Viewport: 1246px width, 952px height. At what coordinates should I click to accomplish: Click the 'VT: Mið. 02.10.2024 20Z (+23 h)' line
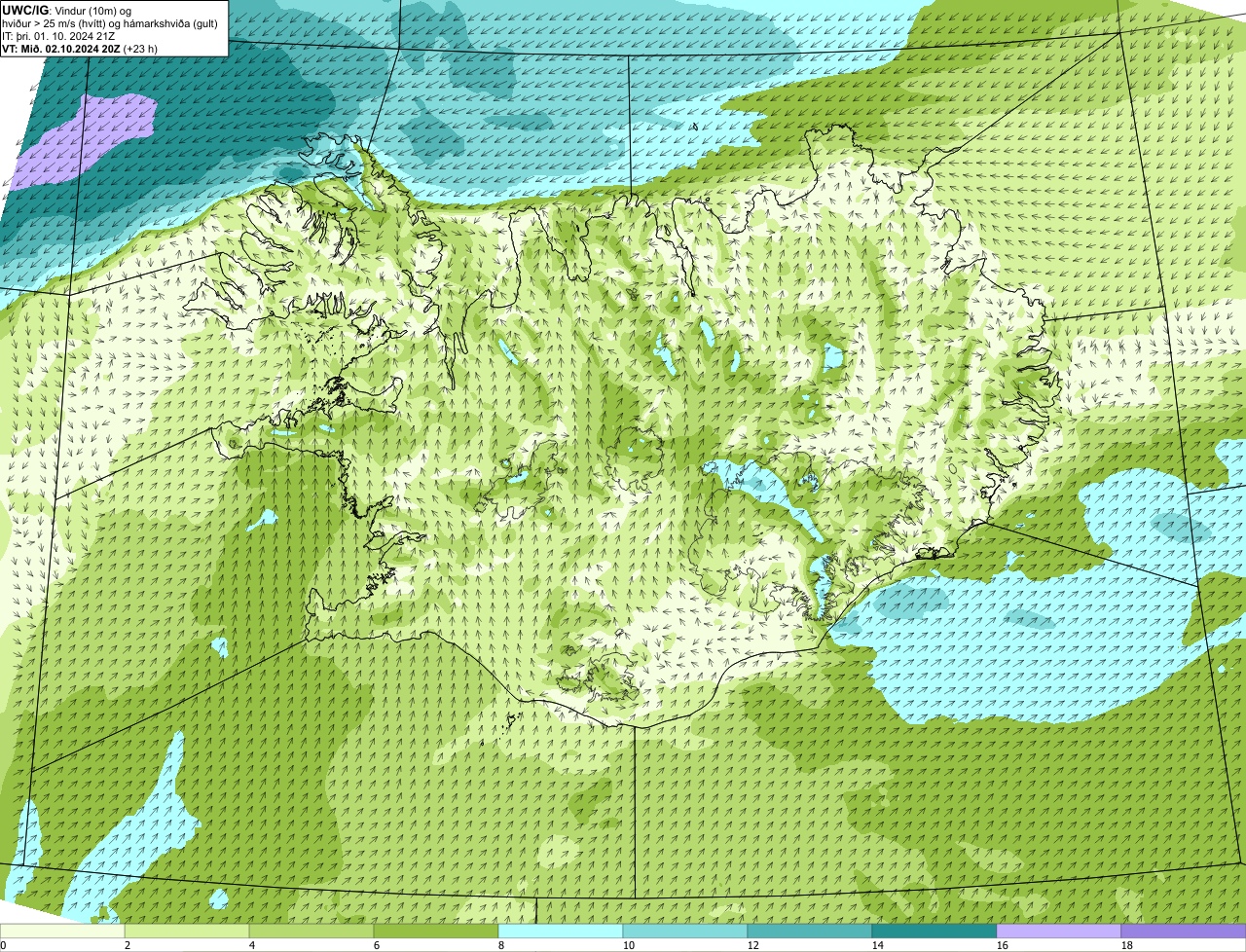80,49
